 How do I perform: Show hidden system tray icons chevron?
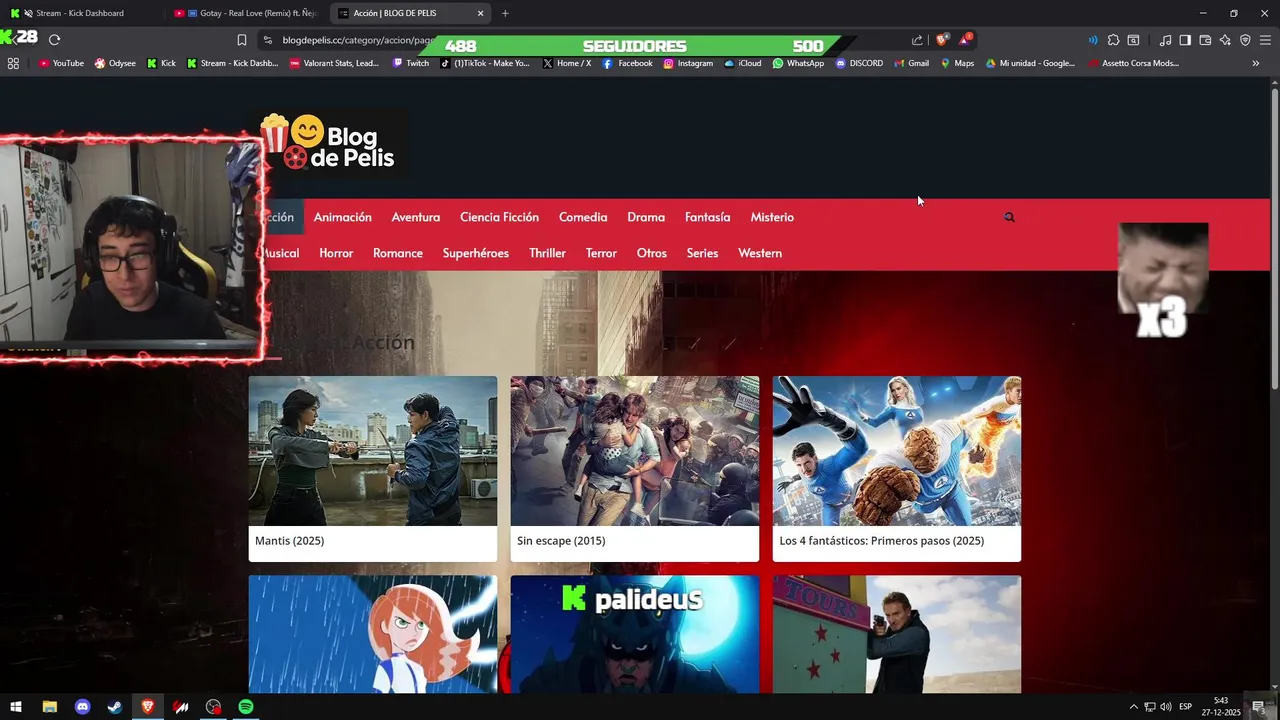(x=1133, y=707)
